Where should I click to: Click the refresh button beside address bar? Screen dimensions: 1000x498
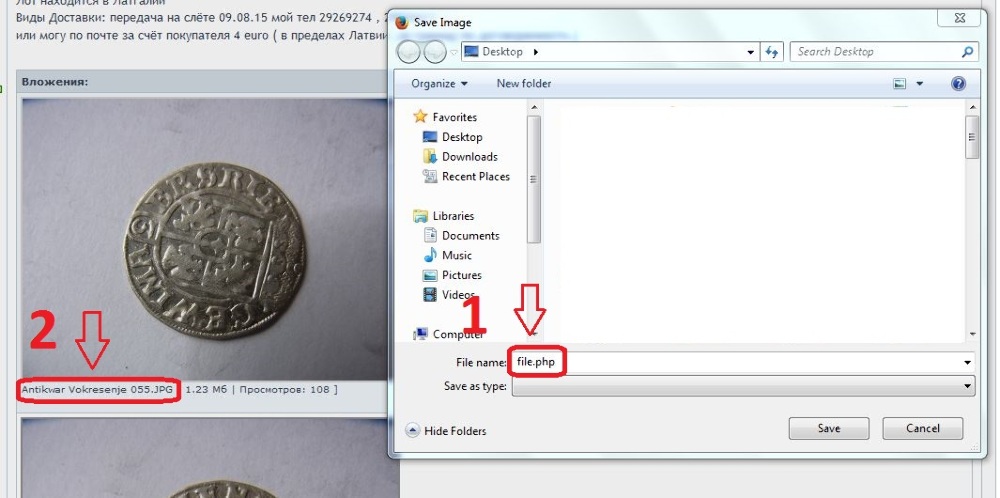772,52
